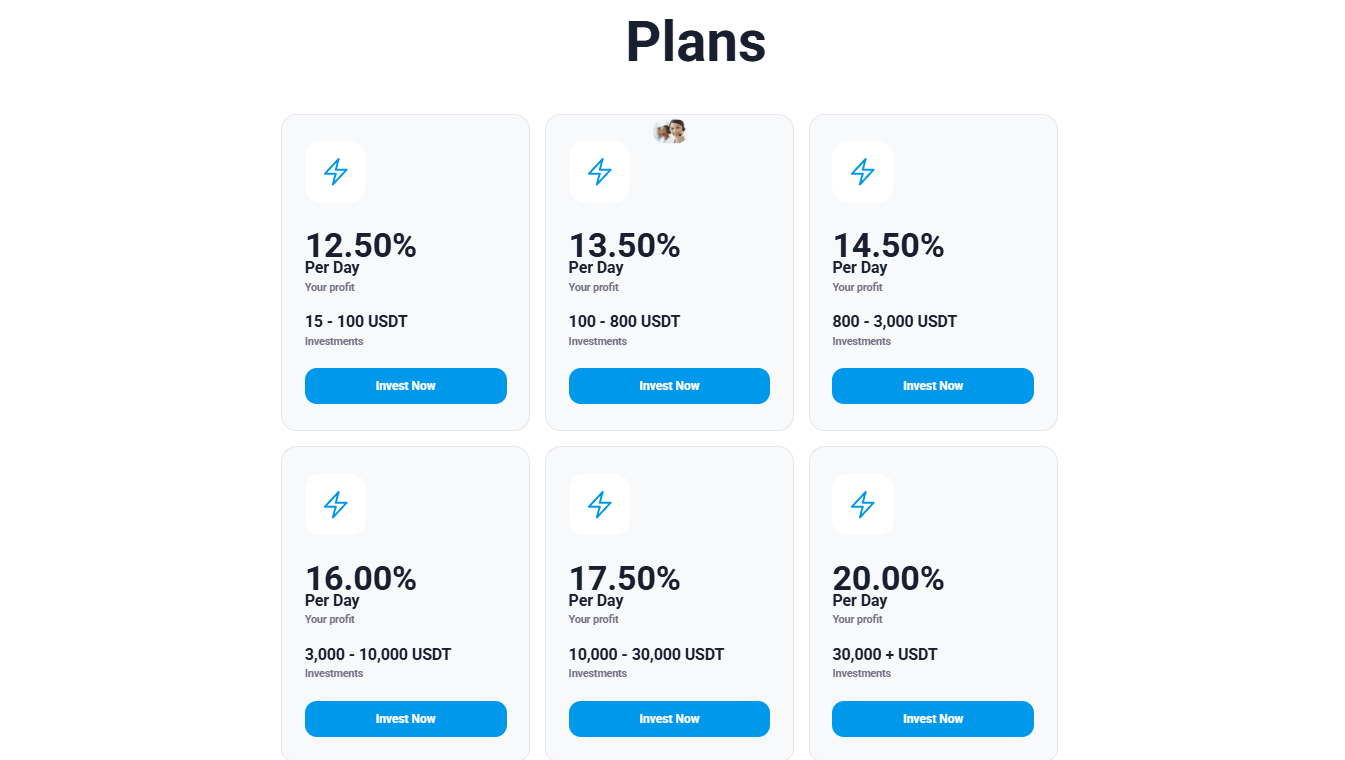
Task: Select the 12.50% profit rate text
Action: (360, 245)
